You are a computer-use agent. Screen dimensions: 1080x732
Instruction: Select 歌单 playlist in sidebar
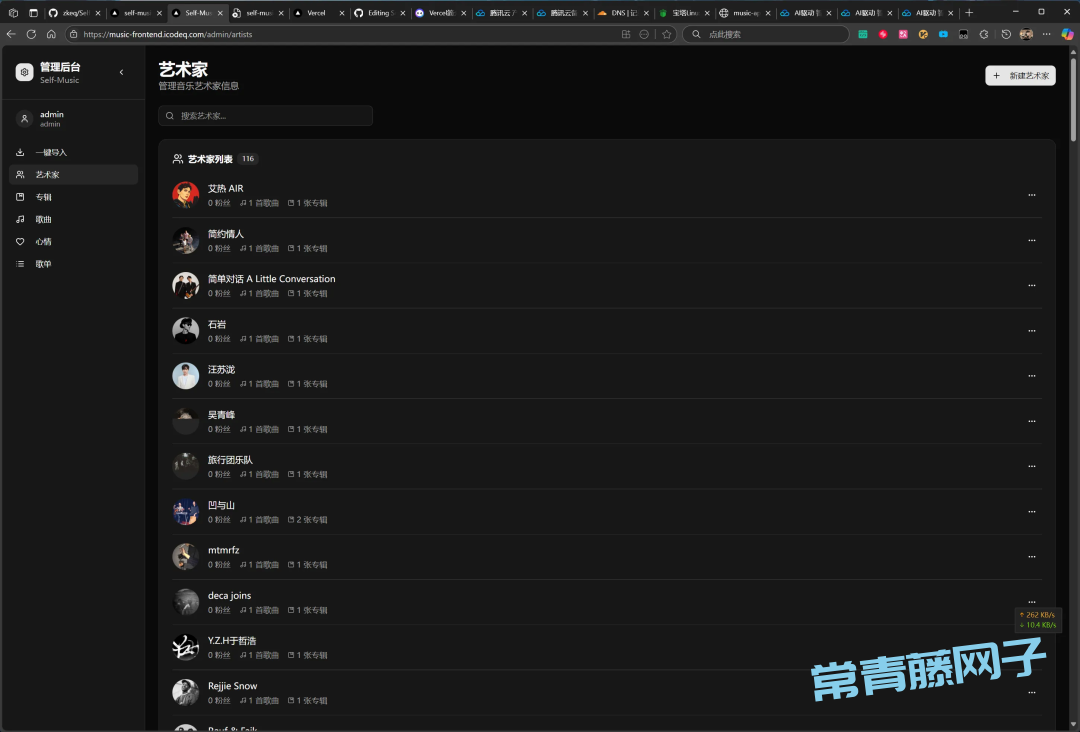click(x=43, y=264)
